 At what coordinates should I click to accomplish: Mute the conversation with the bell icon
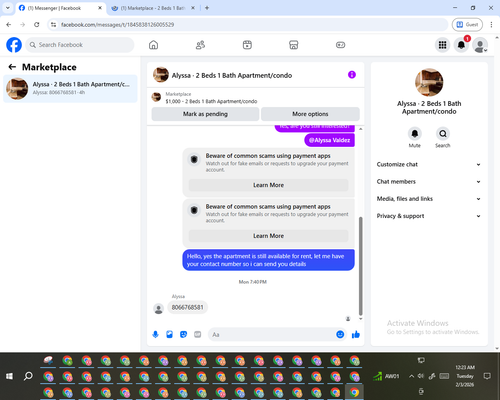[x=415, y=134]
